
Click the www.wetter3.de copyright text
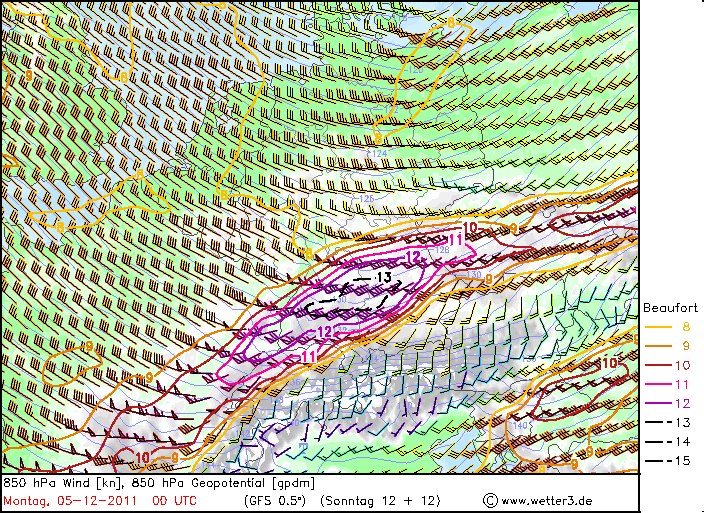pos(546,501)
